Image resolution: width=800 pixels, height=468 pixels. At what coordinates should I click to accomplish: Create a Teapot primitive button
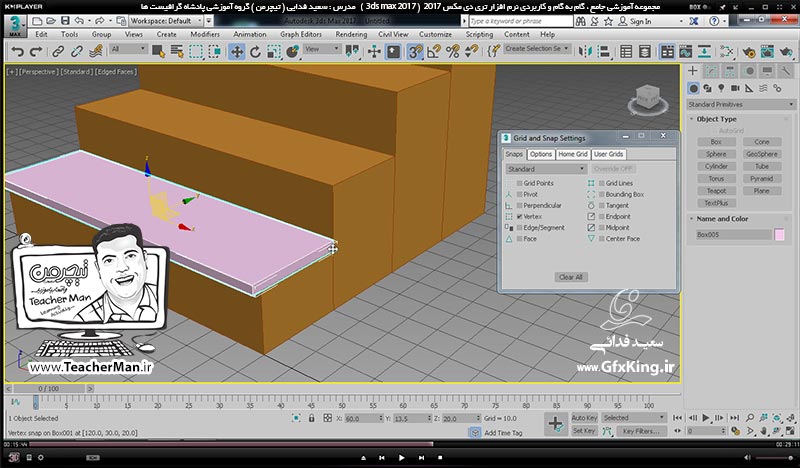point(716,191)
